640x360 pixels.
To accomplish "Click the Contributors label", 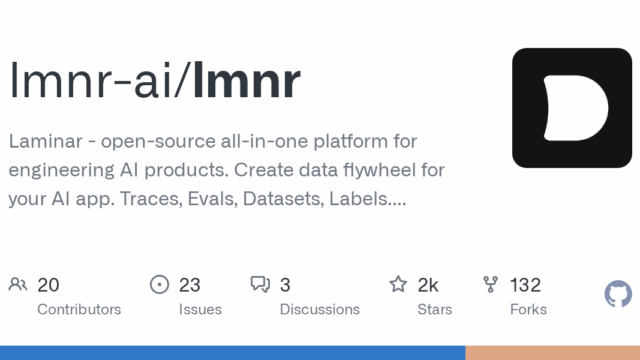I will pos(79,309).
